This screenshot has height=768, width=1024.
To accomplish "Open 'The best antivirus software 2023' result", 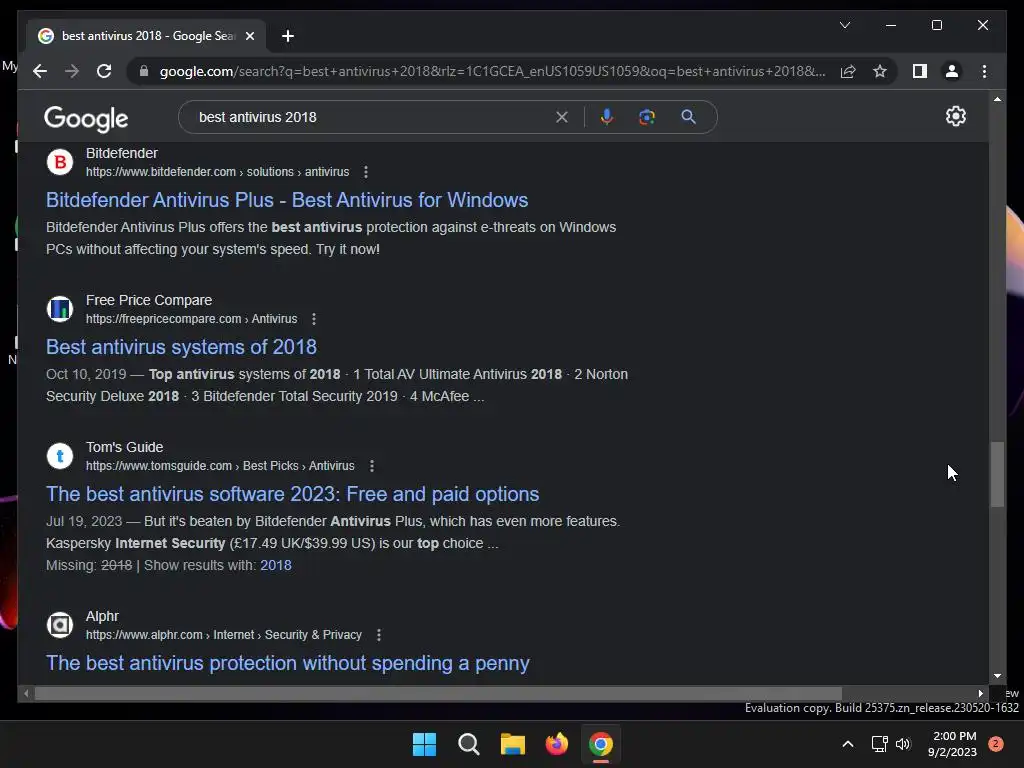I will click(x=293, y=494).
